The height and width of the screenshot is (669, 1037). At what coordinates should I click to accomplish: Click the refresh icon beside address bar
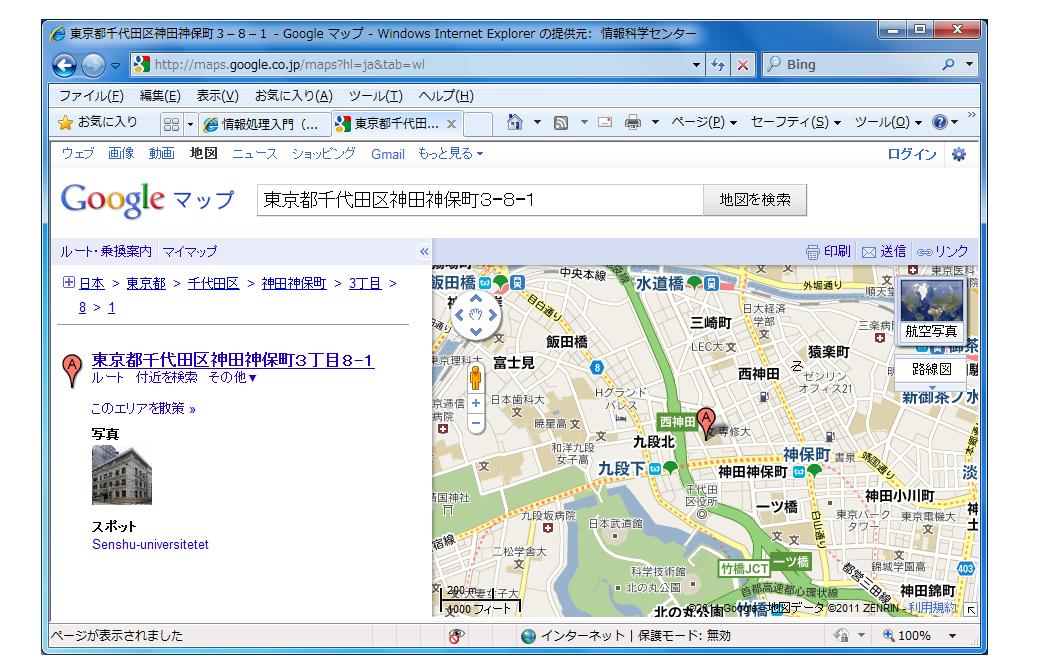(x=718, y=65)
